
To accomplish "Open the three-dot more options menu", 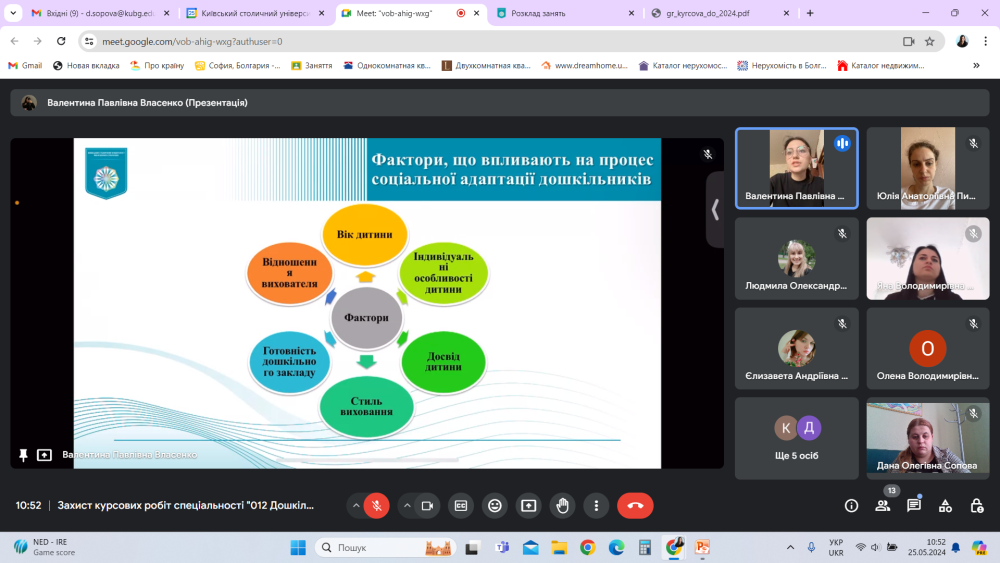I will pyautogui.click(x=596, y=506).
